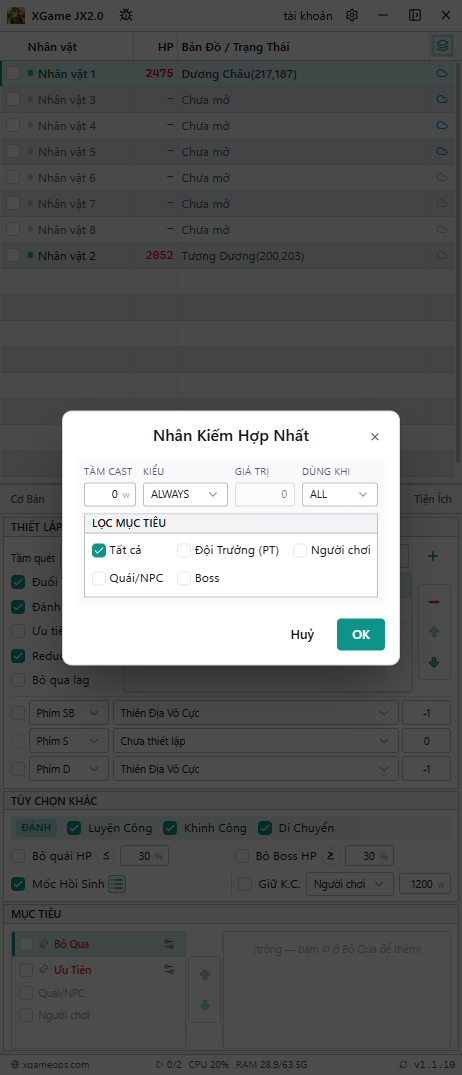Image resolution: width=462 pixels, height=1075 pixels.
Task: Select the checkbox for Nhân vật 1 row
Action: 13,73
